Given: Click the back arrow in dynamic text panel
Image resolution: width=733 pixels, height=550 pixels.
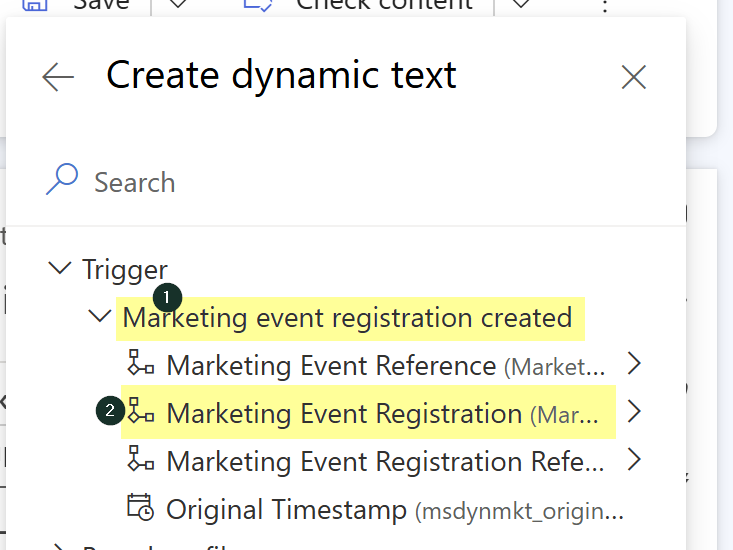Looking at the screenshot, I should [58, 77].
